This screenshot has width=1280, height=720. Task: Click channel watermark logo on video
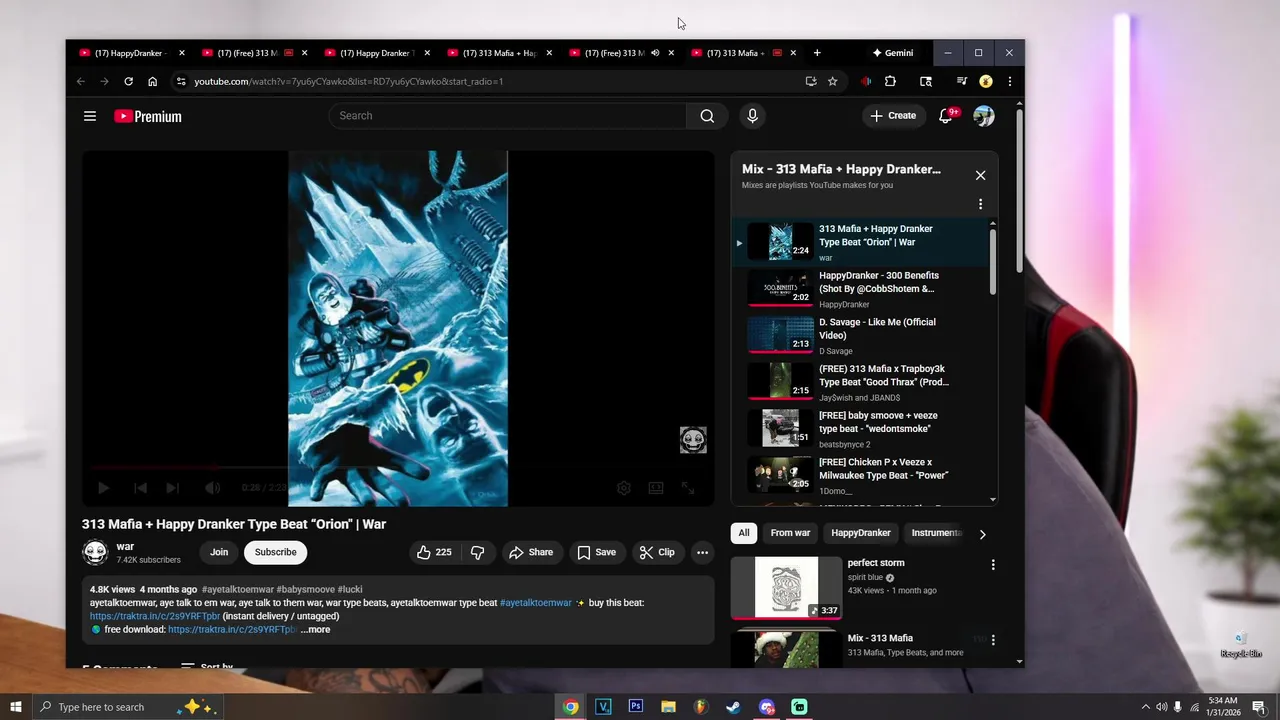[693, 440]
